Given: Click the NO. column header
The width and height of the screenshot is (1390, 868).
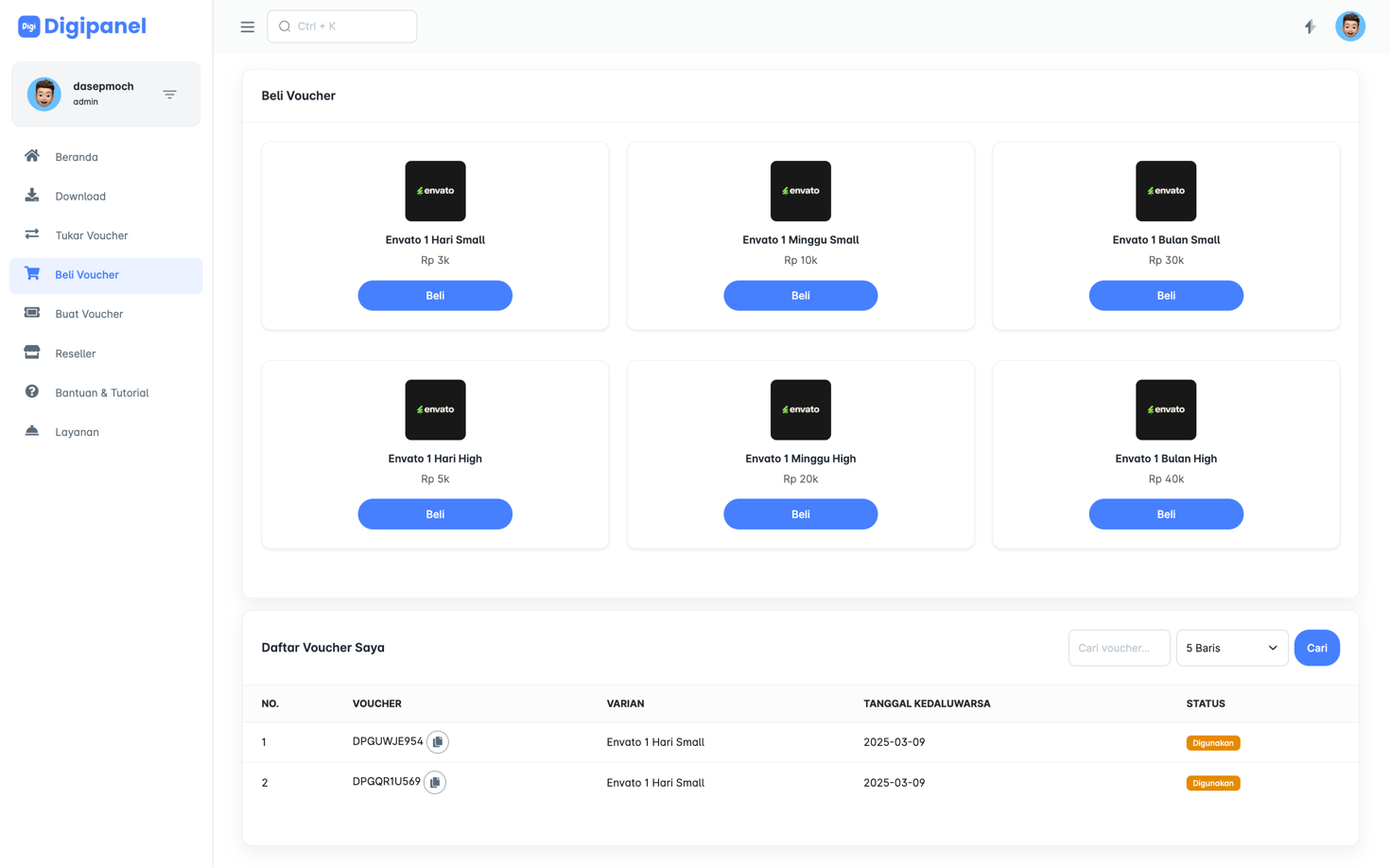Looking at the screenshot, I should coord(270,703).
